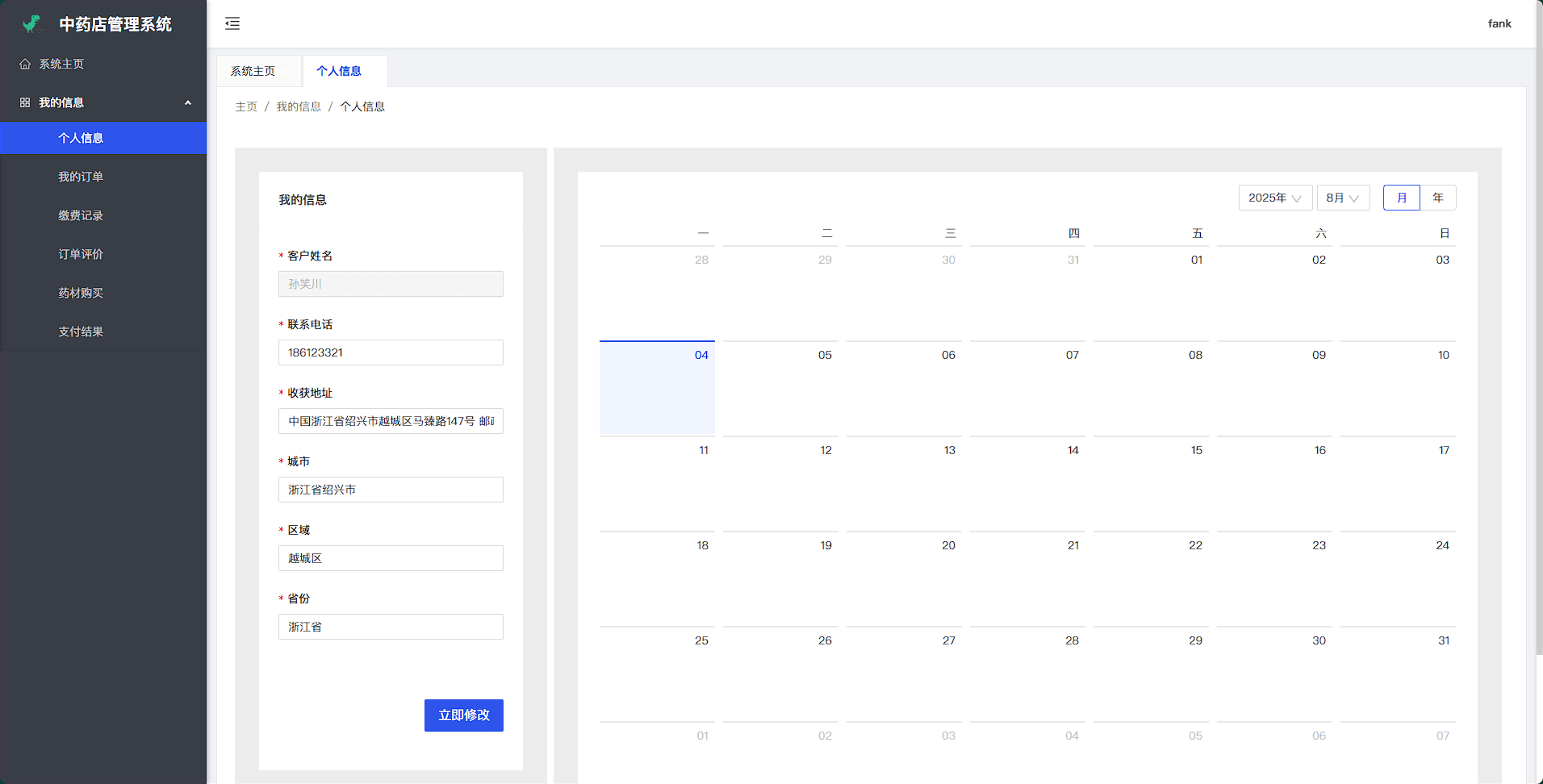Open 缴费记录 in the sidebar

81,215
